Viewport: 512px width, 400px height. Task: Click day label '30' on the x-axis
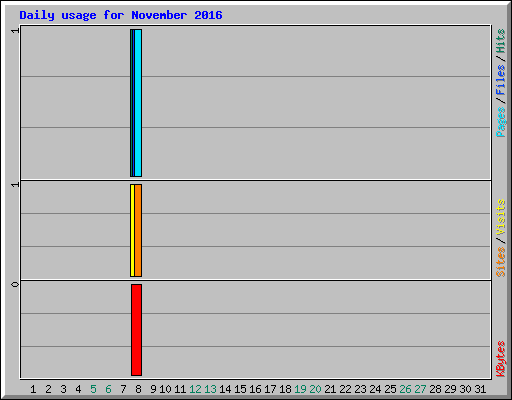pos(465,389)
